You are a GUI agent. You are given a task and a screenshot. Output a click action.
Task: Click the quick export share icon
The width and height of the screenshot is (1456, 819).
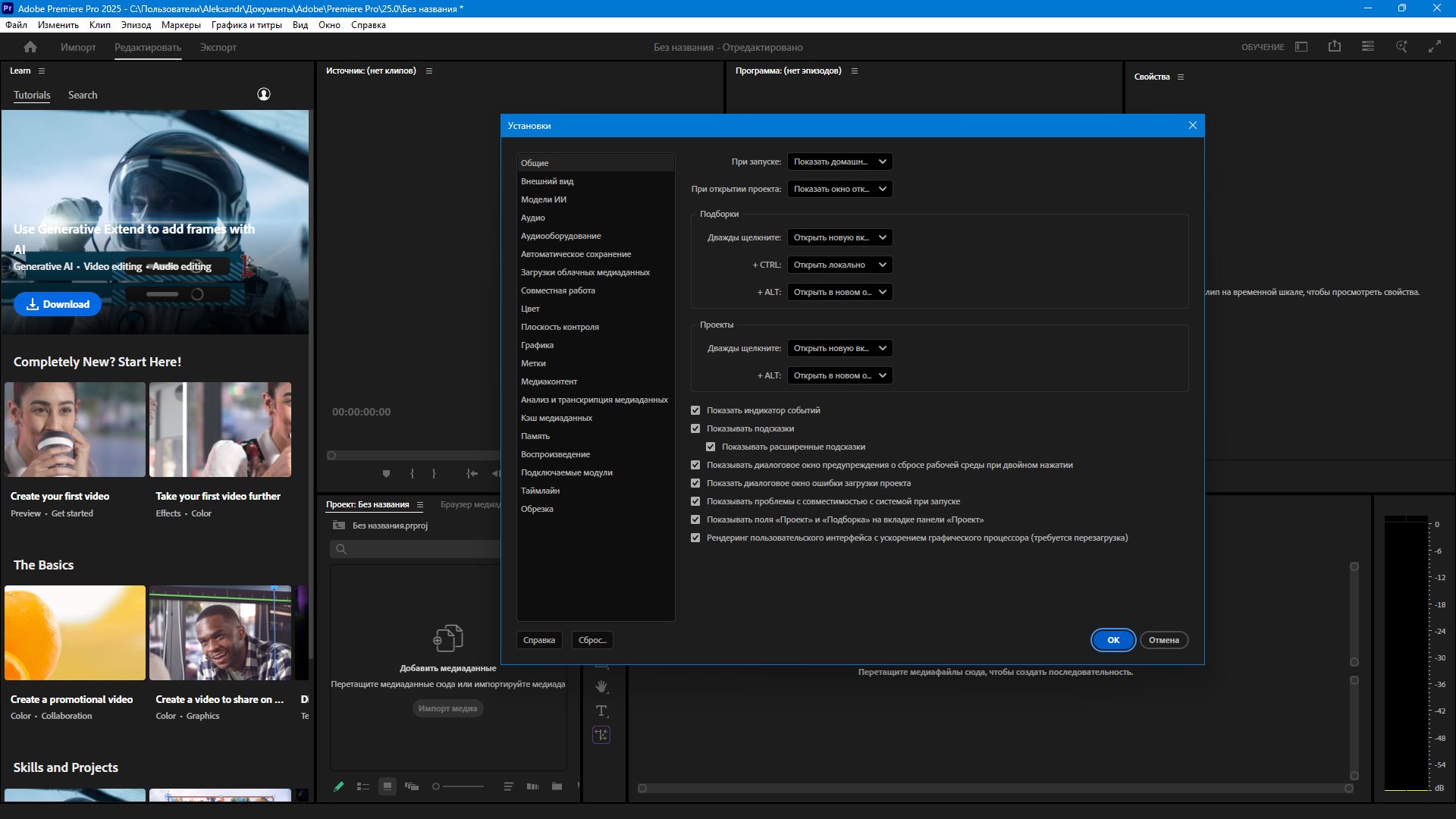click(x=1335, y=47)
